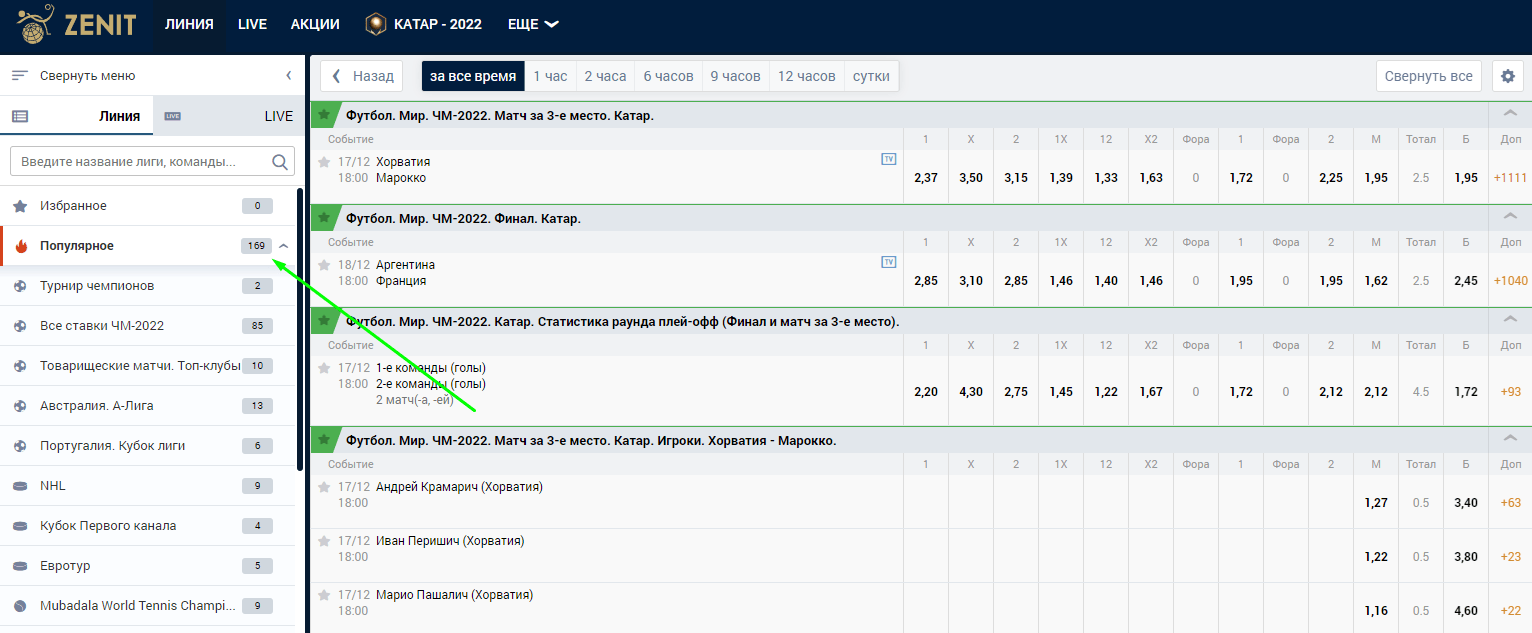Click the hamburger menu icon beside Свернуть меню
1532x633 pixels.
point(19,76)
